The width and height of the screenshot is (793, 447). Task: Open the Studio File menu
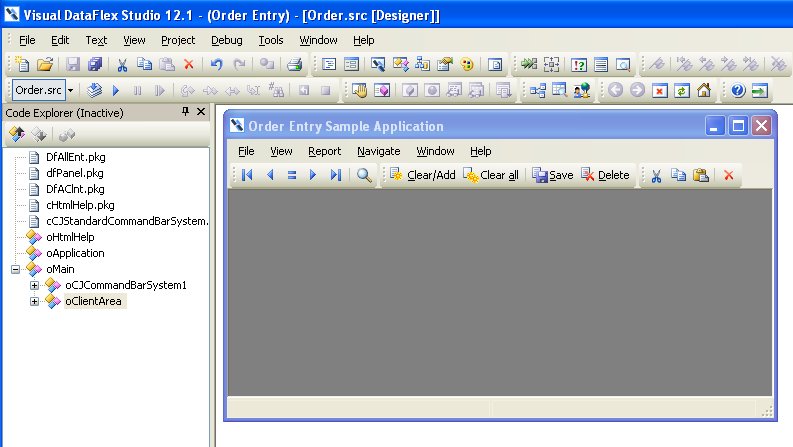click(27, 40)
